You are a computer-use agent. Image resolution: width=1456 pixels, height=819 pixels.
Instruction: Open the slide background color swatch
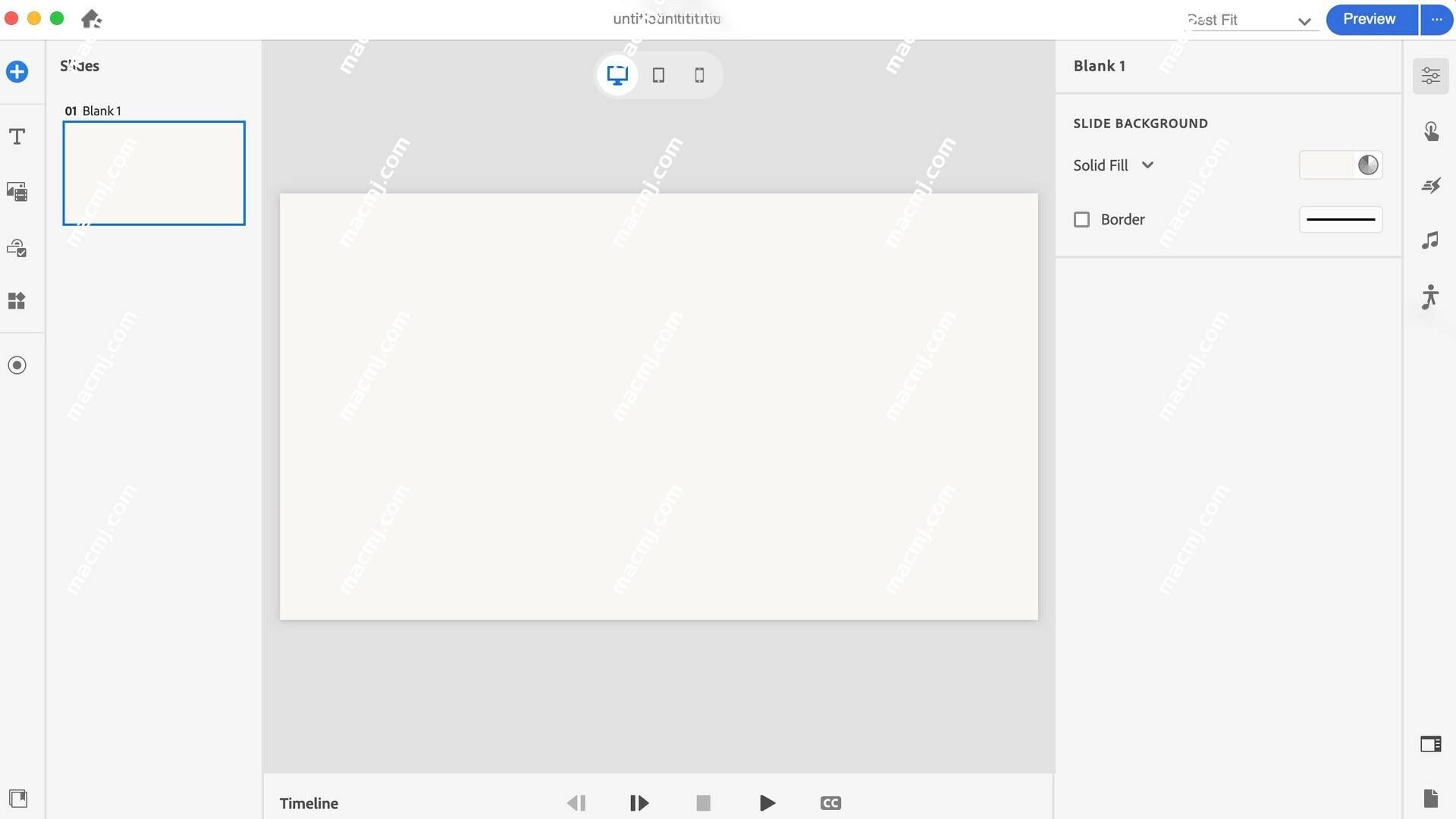1340,165
